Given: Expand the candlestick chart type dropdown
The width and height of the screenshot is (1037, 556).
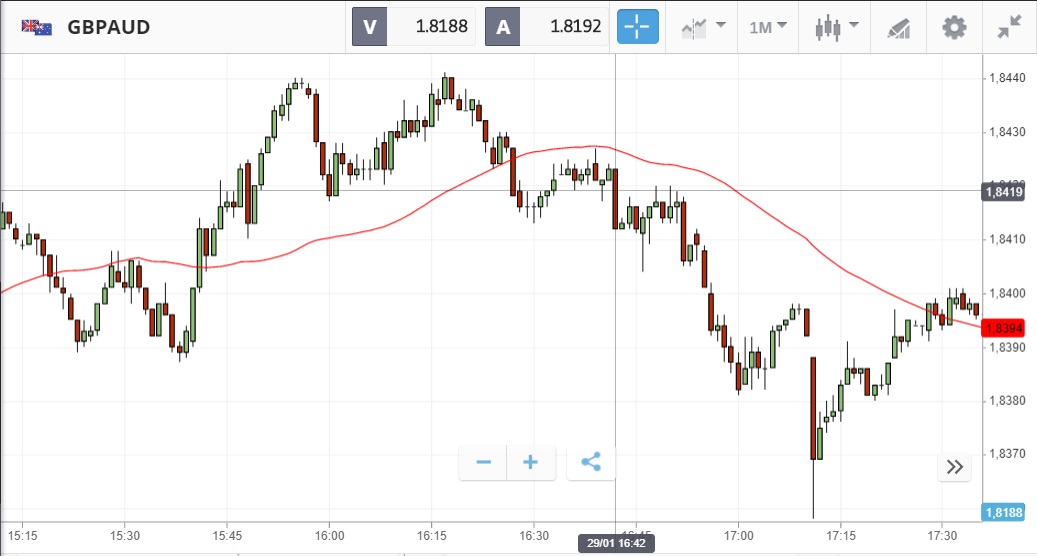Looking at the screenshot, I should point(837,27).
